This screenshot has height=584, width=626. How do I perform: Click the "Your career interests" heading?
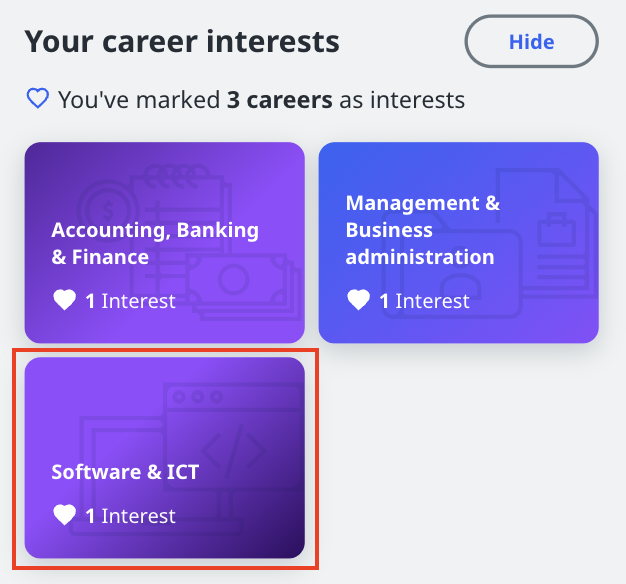(x=182, y=41)
